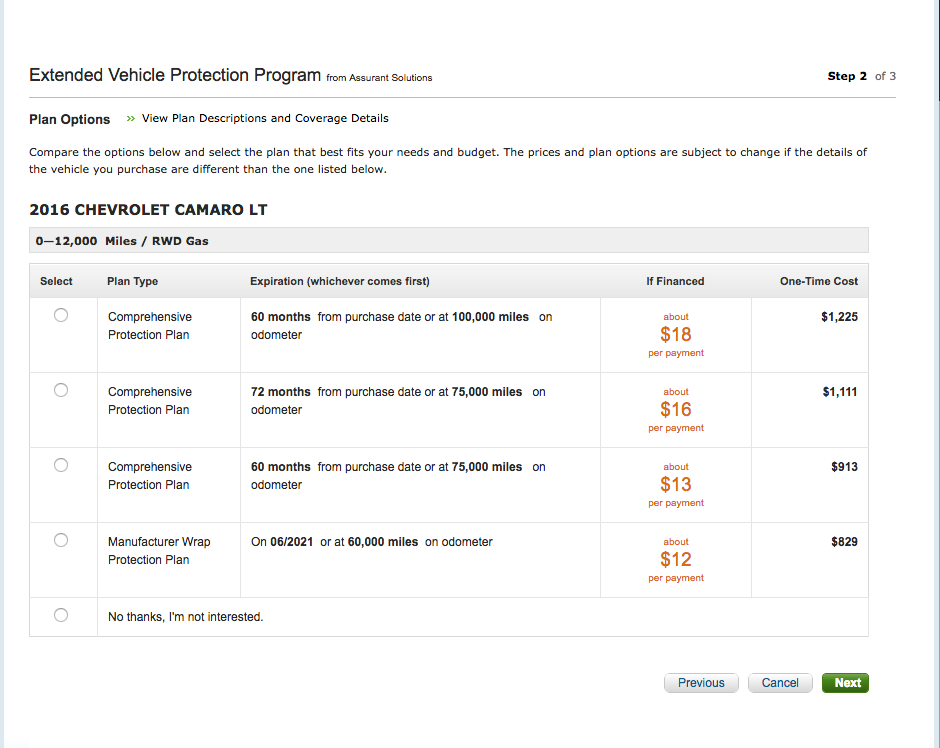Click the Cancel button
Viewport: 940px width, 748px height.
[780, 683]
